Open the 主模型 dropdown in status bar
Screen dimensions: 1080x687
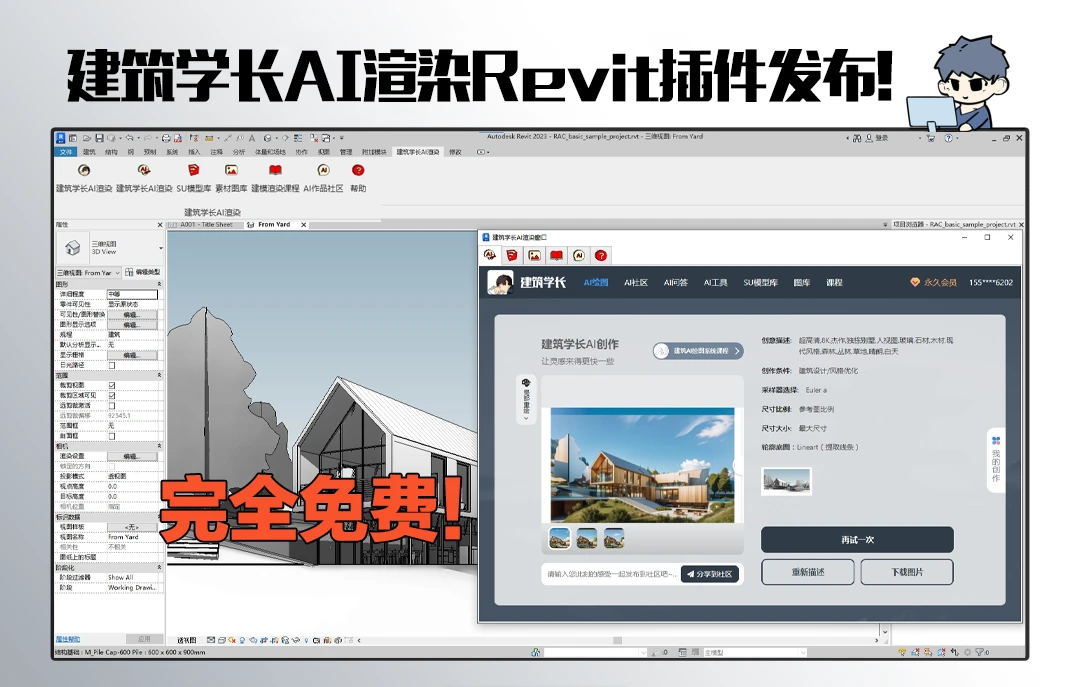tap(754, 652)
